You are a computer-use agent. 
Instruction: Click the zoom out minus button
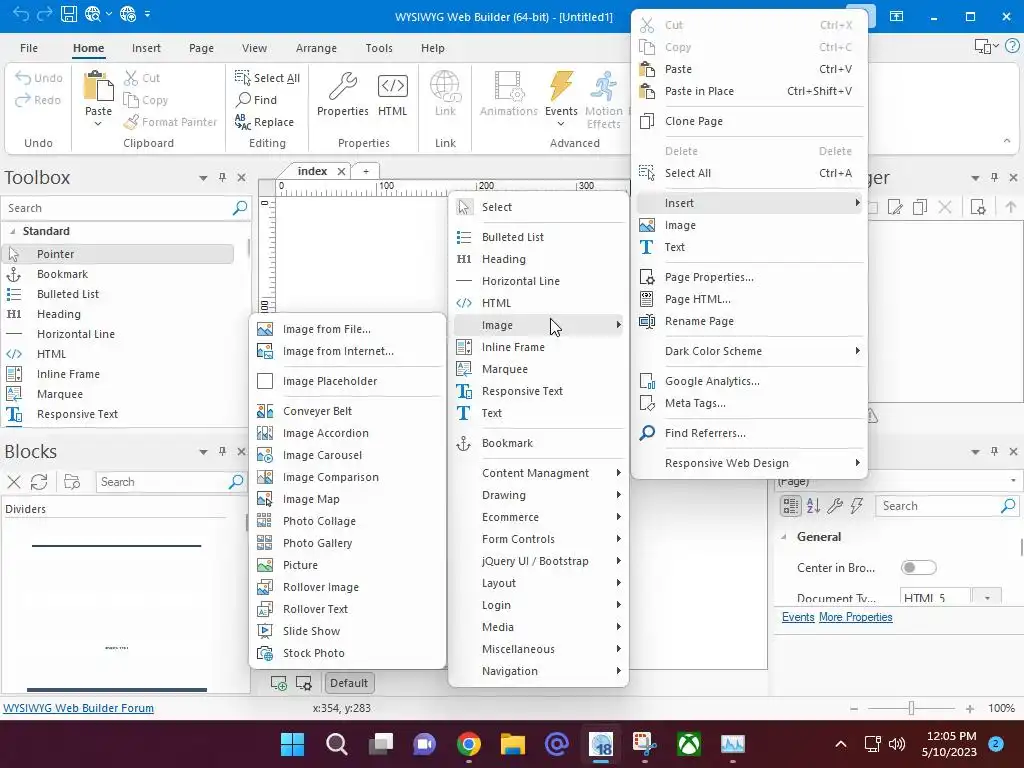coord(854,709)
